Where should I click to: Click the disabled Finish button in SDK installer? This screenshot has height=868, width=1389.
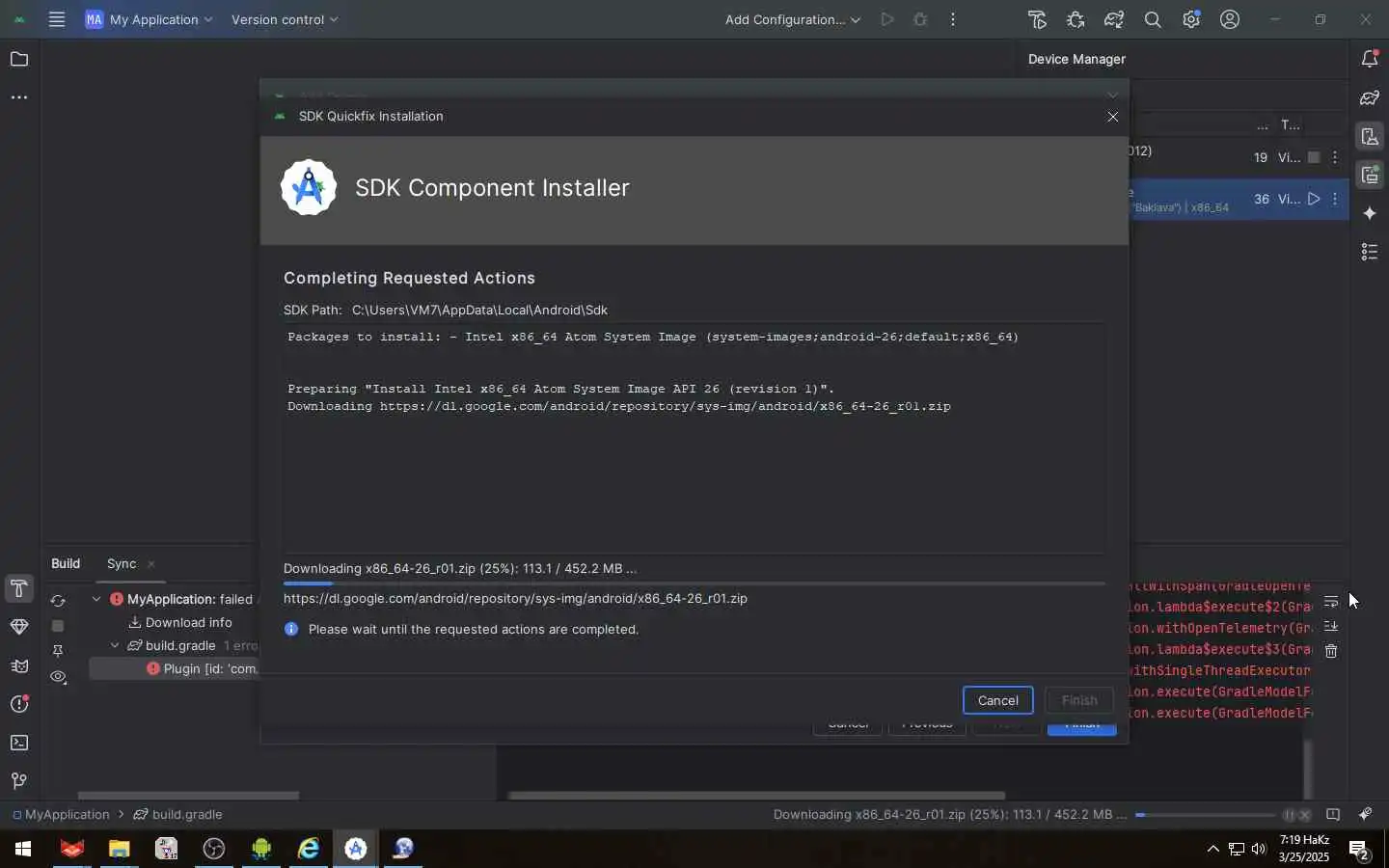1080,700
